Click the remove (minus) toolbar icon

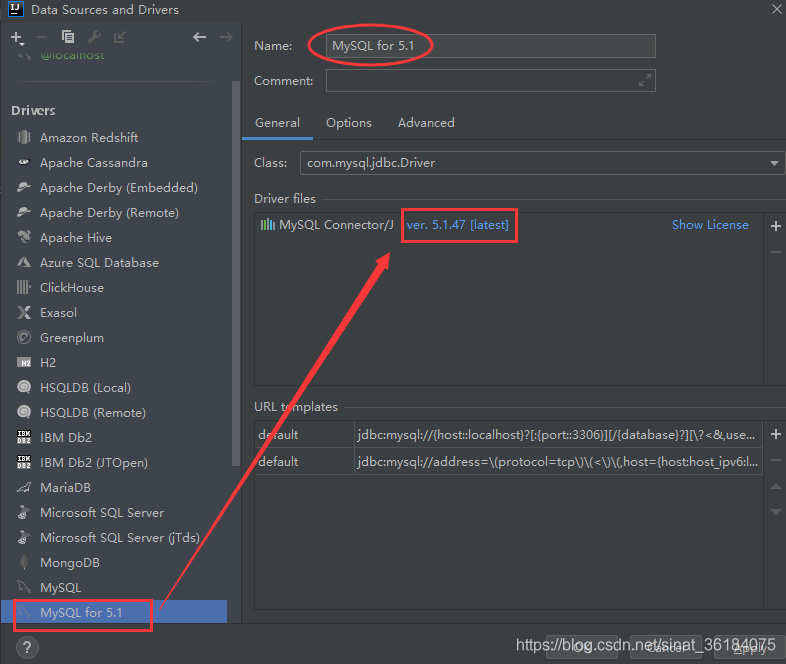[42, 37]
